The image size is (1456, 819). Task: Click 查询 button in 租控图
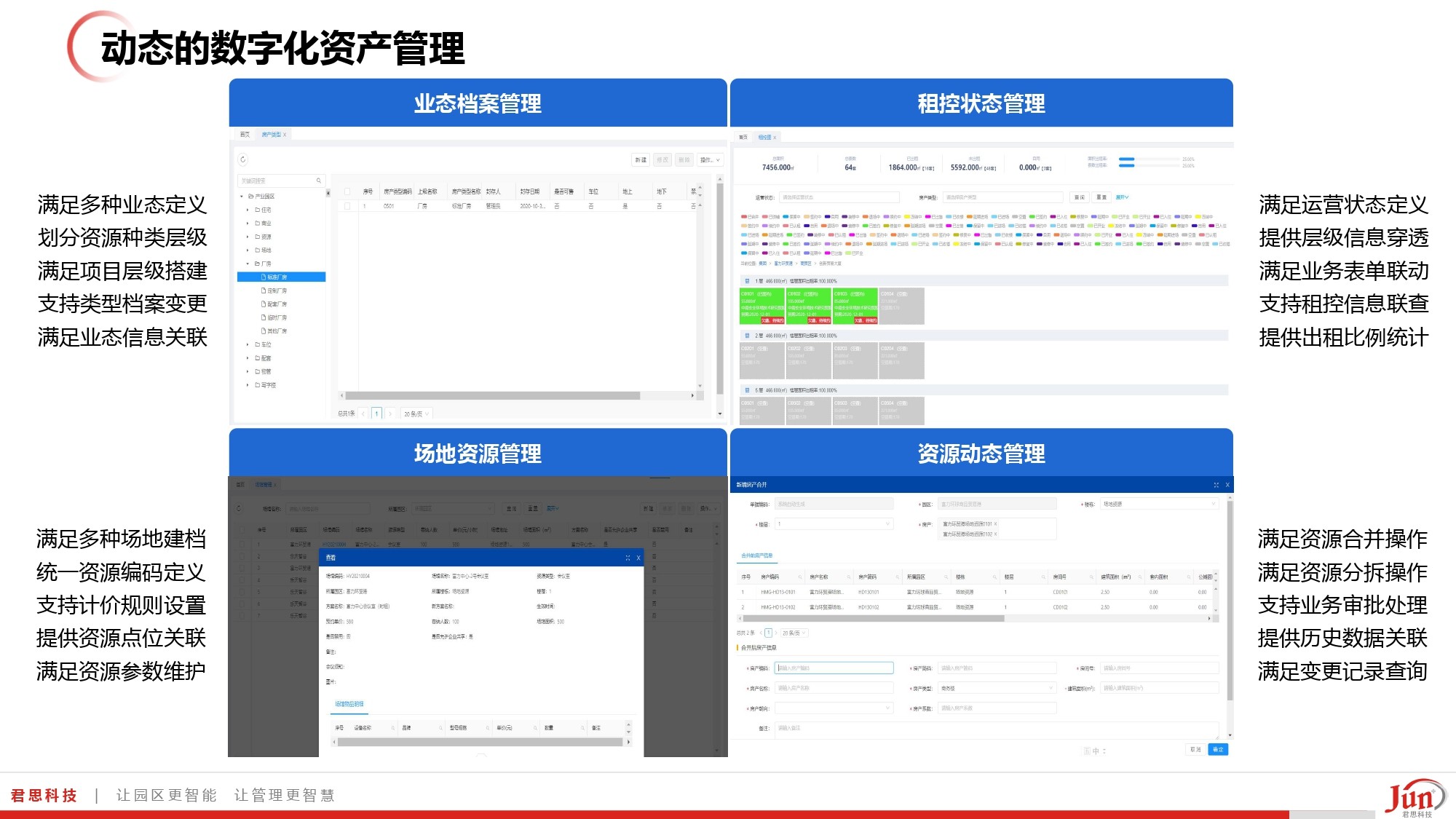click(1080, 197)
